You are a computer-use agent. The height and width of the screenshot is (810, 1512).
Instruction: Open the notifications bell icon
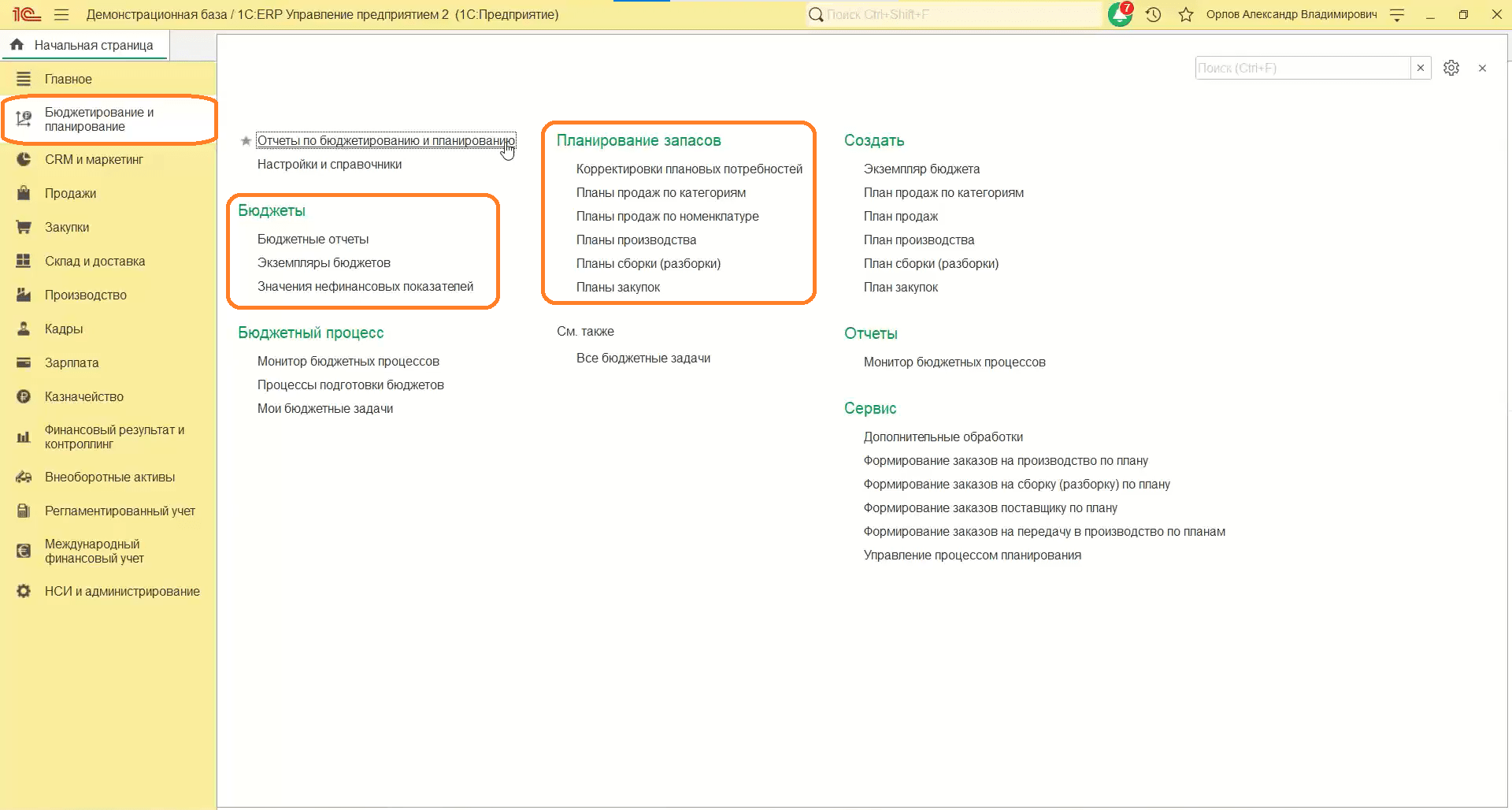[1120, 14]
